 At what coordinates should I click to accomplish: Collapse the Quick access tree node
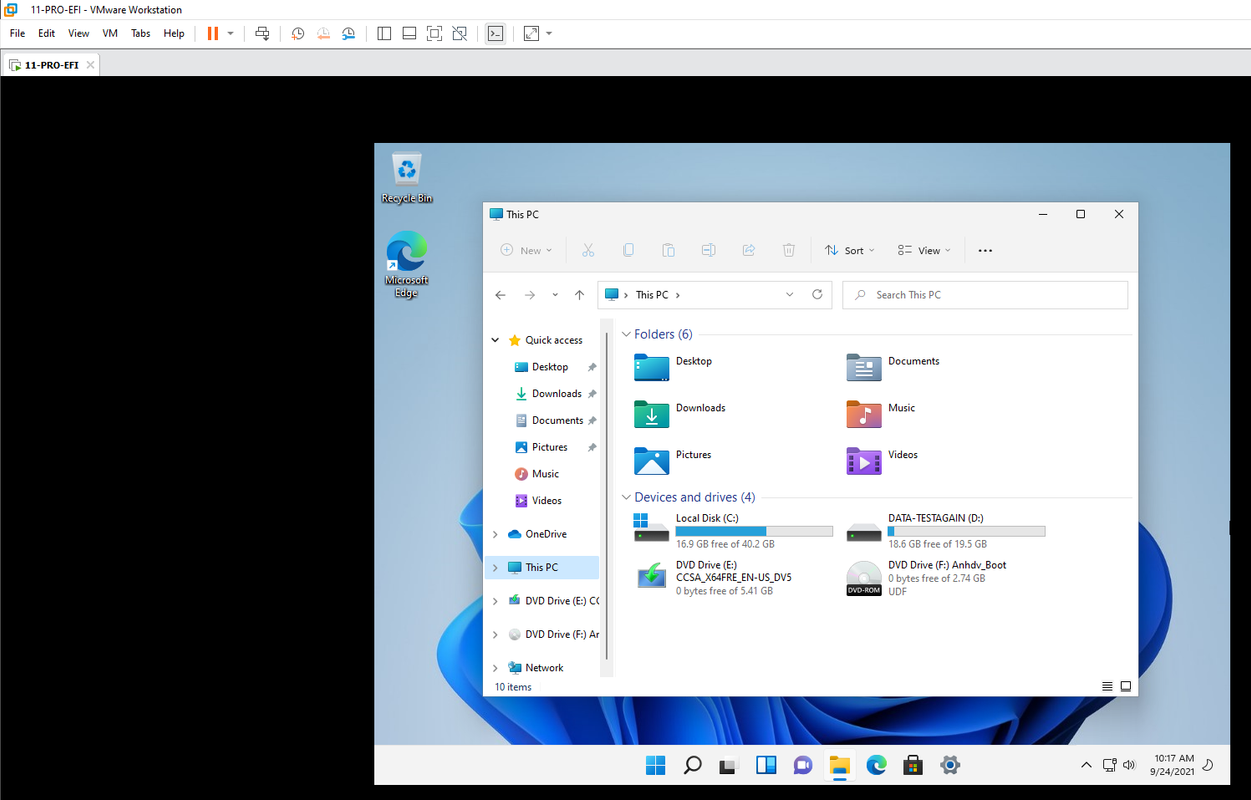click(x=495, y=340)
